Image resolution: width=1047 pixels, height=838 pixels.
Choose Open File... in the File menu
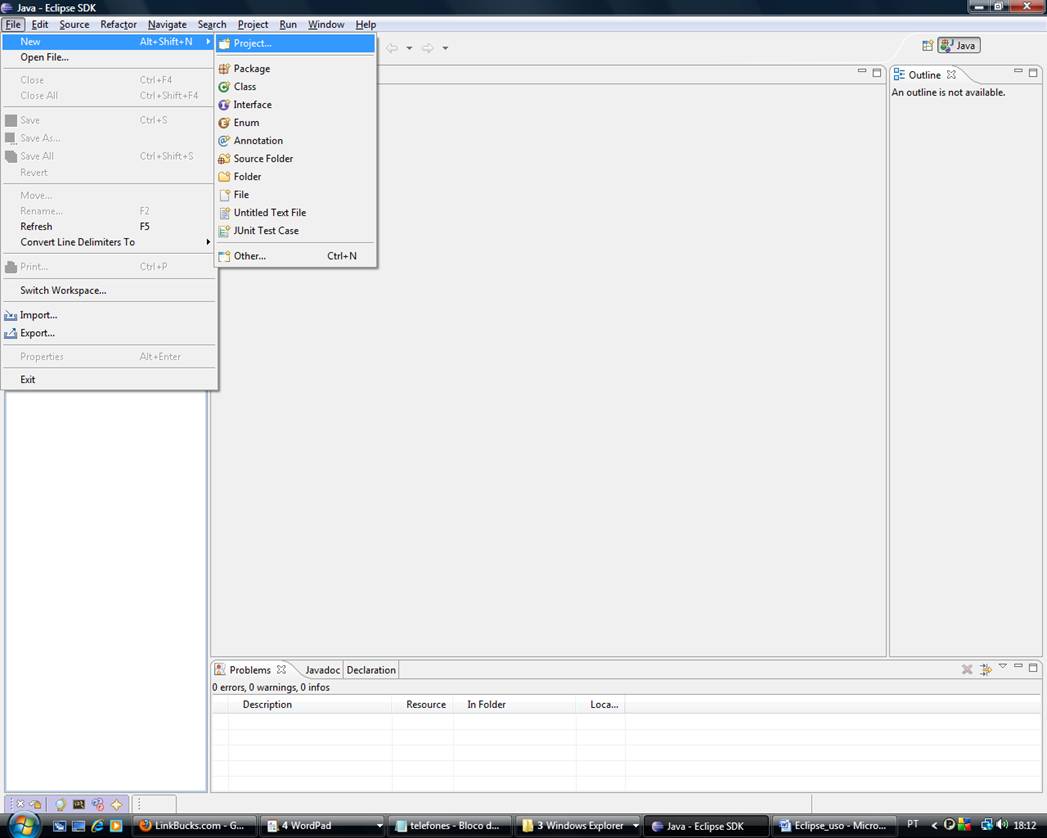pos(109,57)
